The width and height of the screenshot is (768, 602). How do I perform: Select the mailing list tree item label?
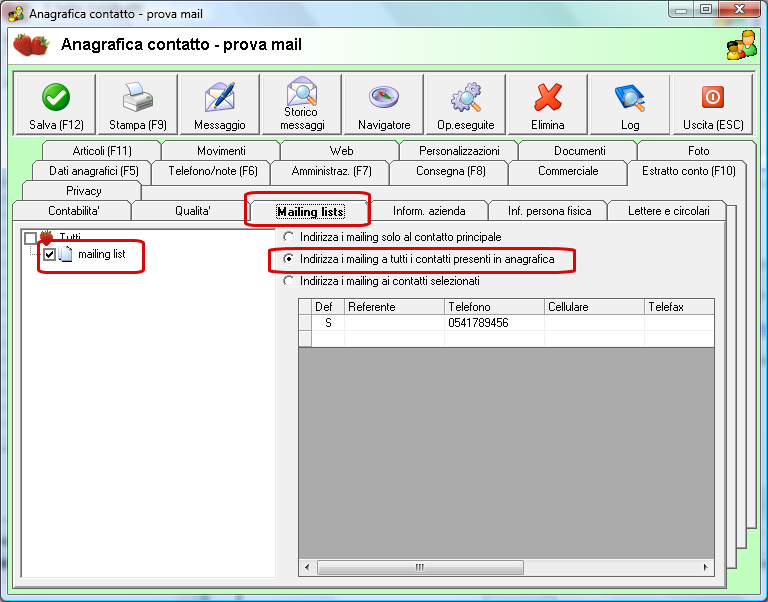[102, 254]
